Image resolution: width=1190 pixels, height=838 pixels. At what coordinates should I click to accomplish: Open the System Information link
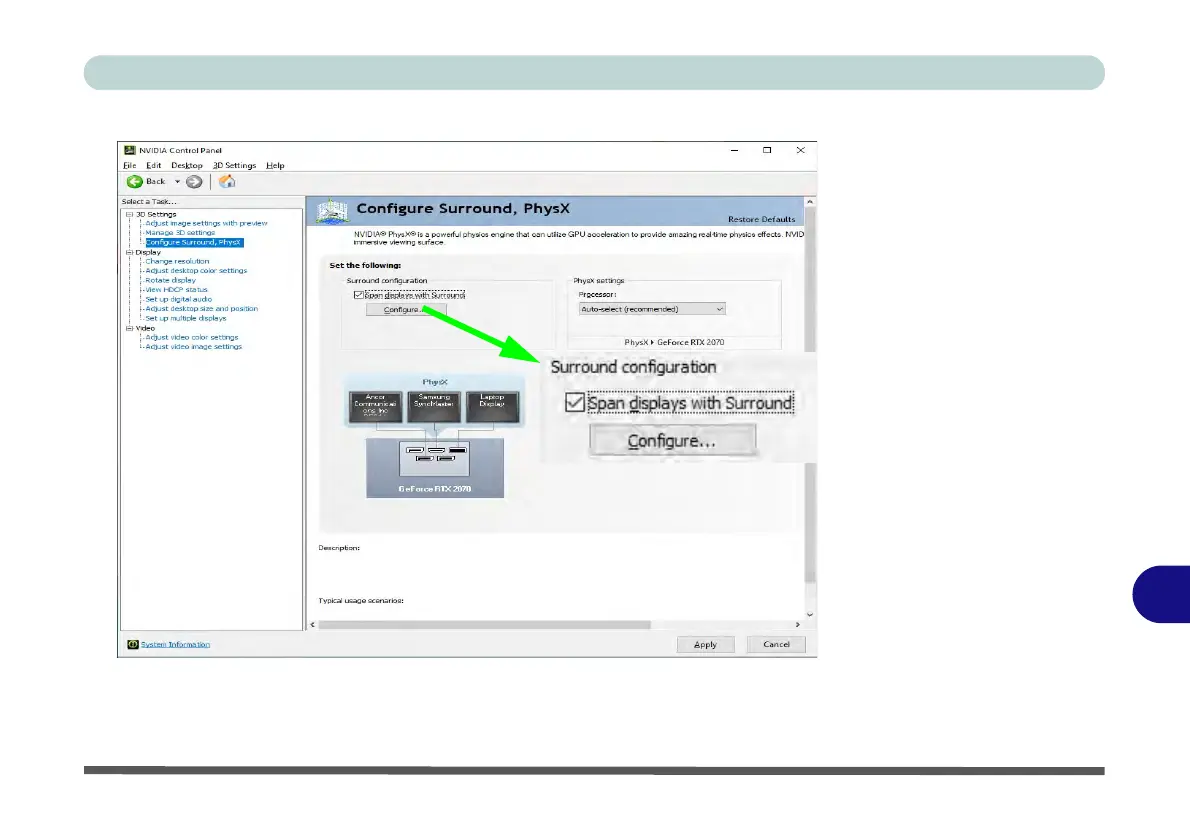click(x=175, y=644)
